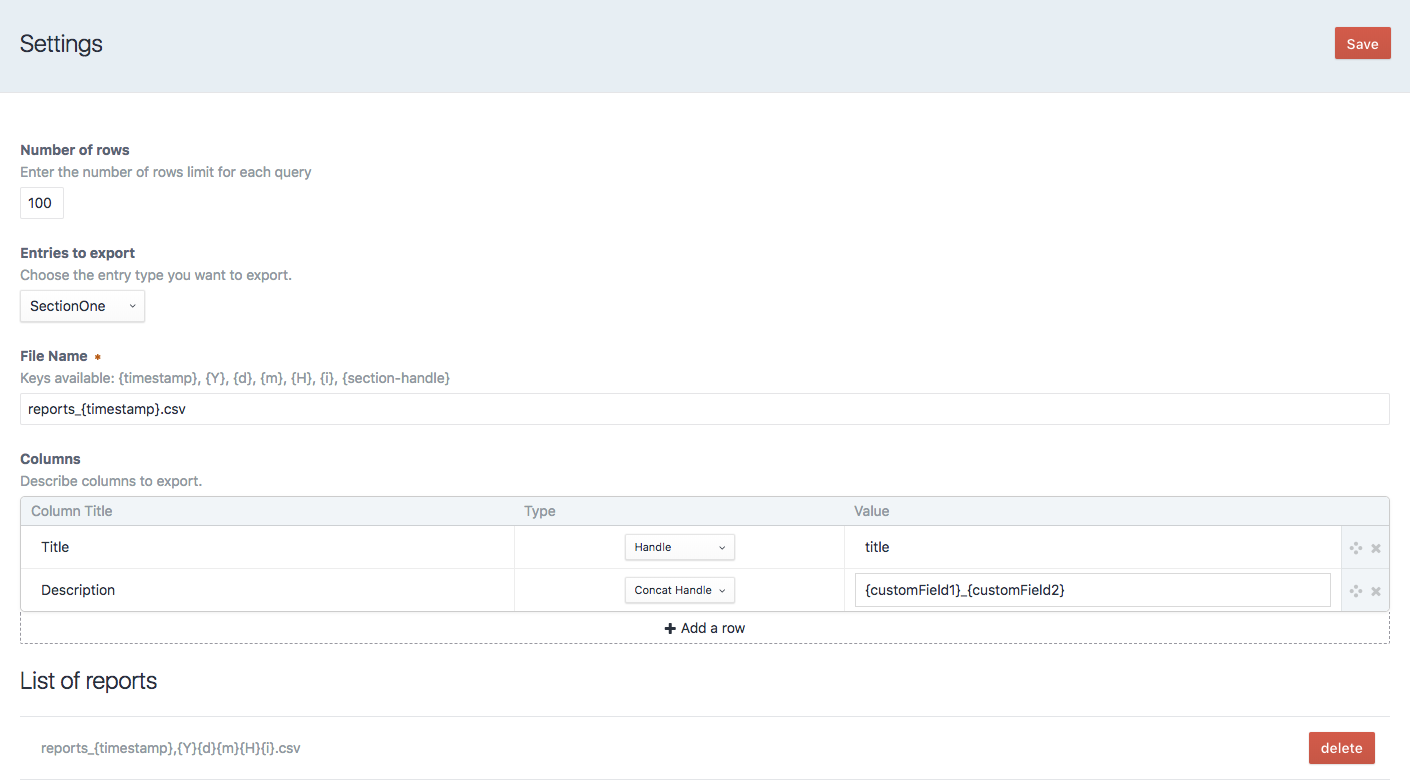Expand the Concat Handle type dropdown
Image resolution: width=1410 pixels, height=780 pixels.
coord(679,590)
